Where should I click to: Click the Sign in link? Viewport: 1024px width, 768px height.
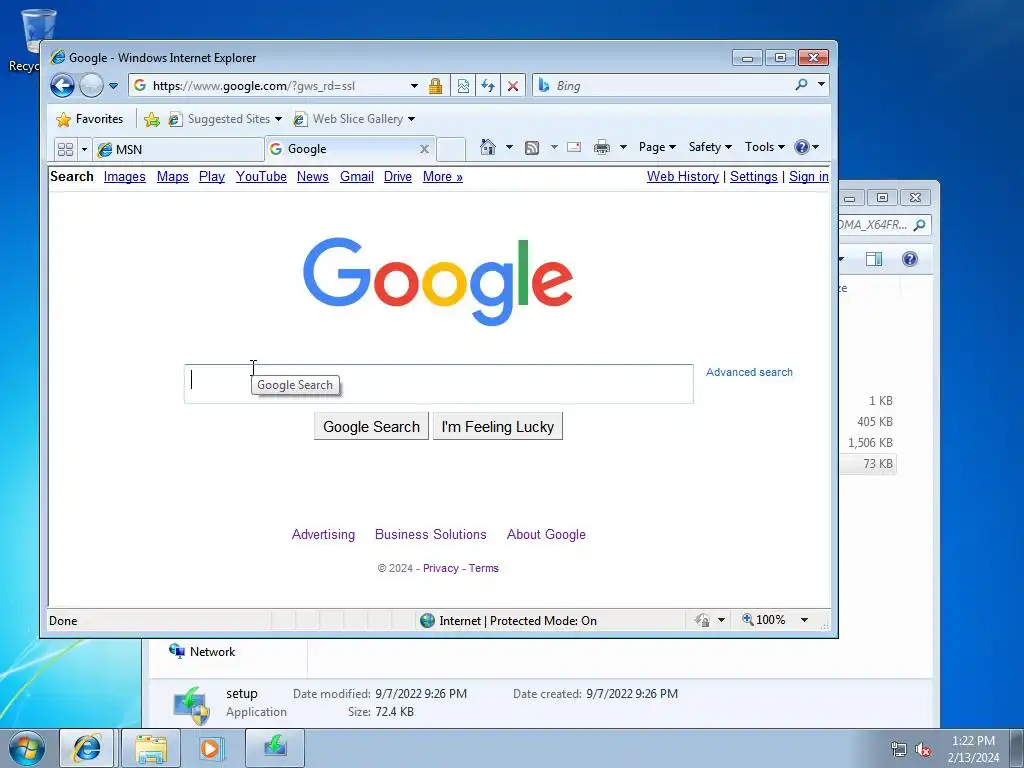pyautogui.click(x=808, y=176)
